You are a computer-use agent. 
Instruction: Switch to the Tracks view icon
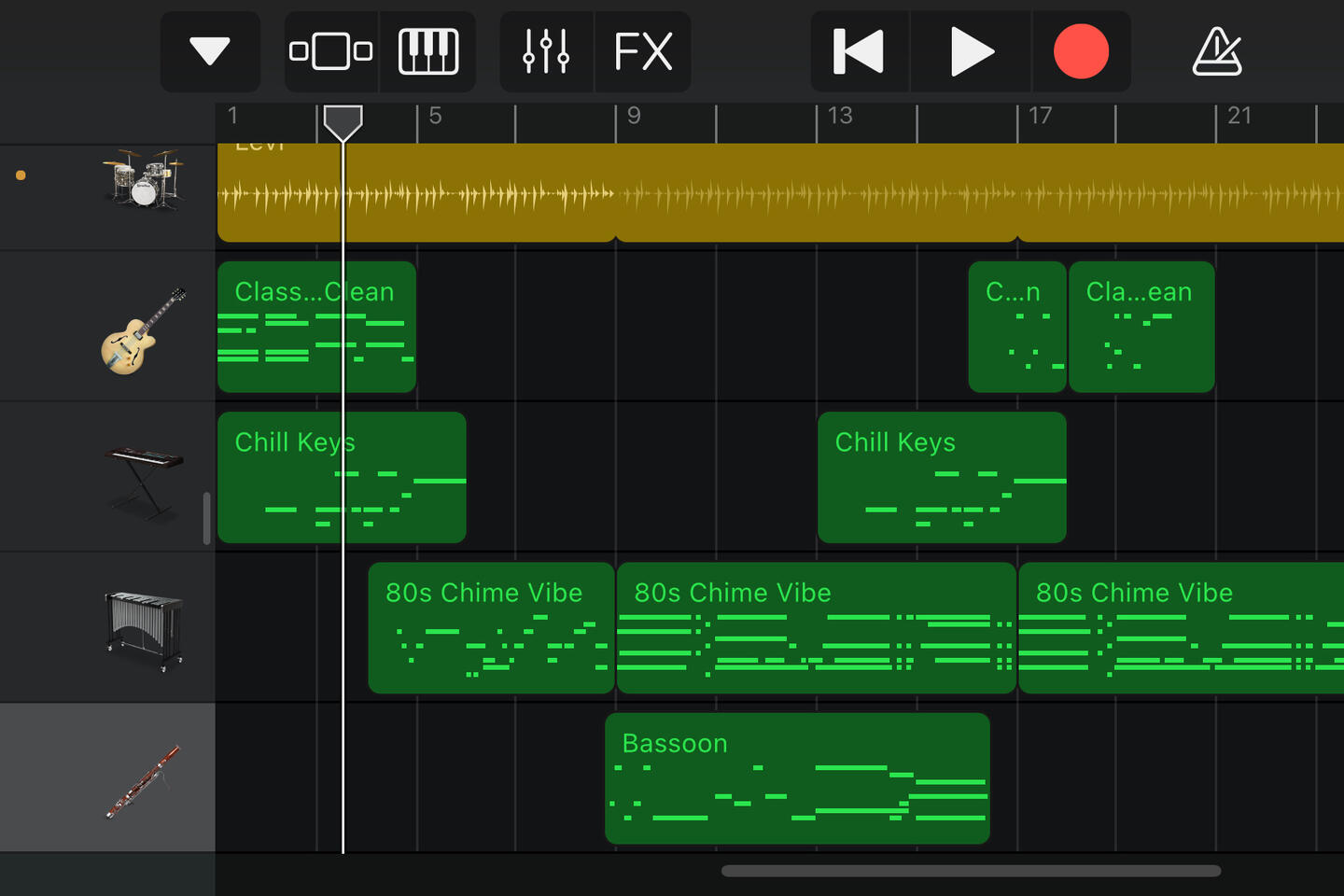331,51
